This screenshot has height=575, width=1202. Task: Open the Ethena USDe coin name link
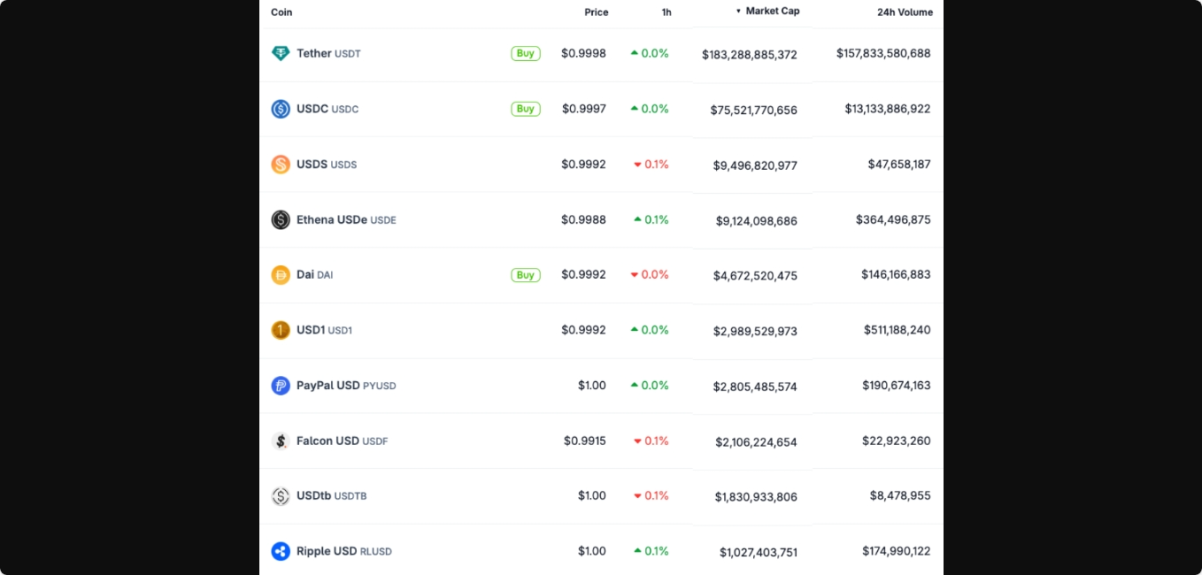tap(332, 220)
